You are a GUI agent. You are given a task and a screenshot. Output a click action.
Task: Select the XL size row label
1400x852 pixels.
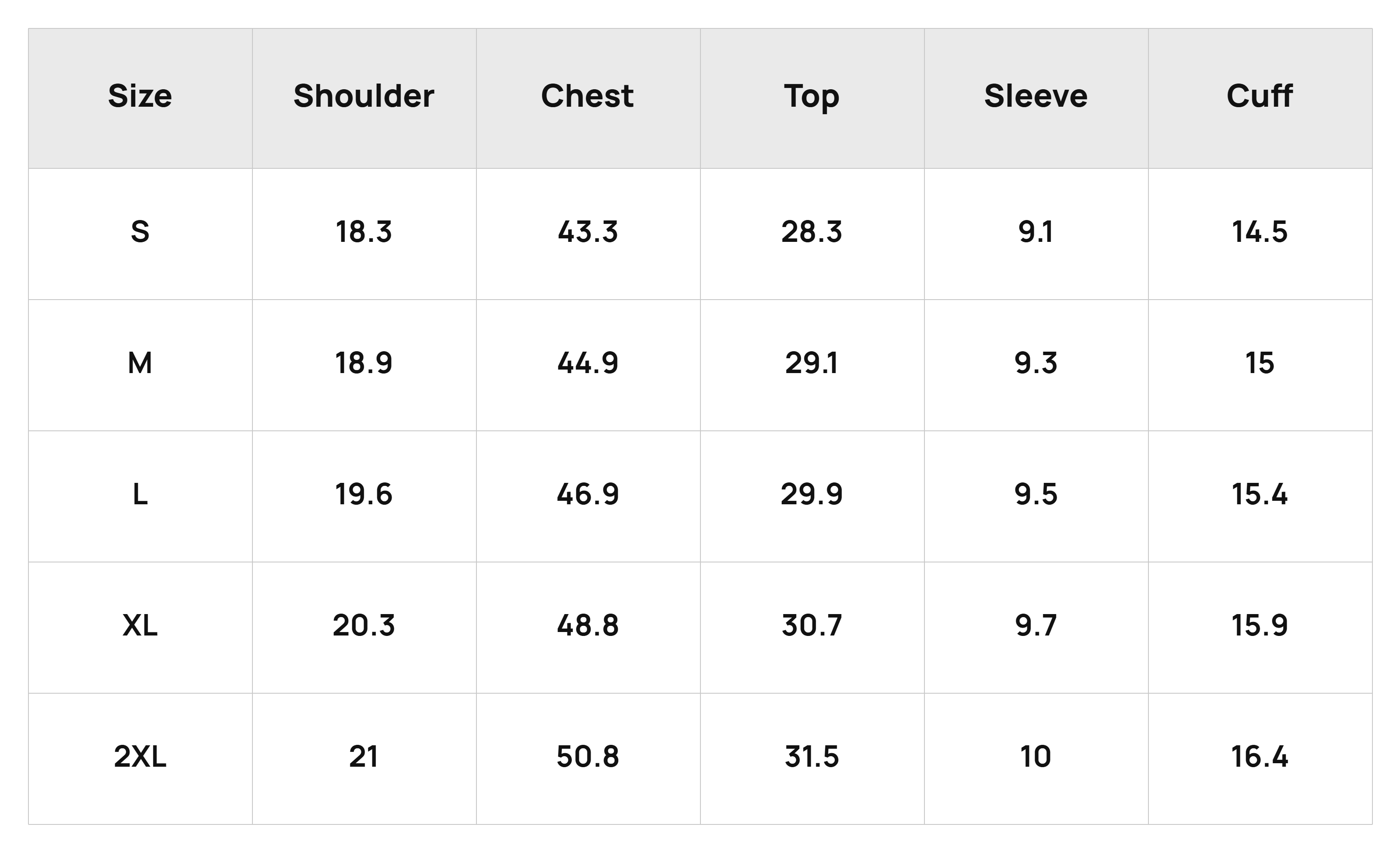click(140, 625)
